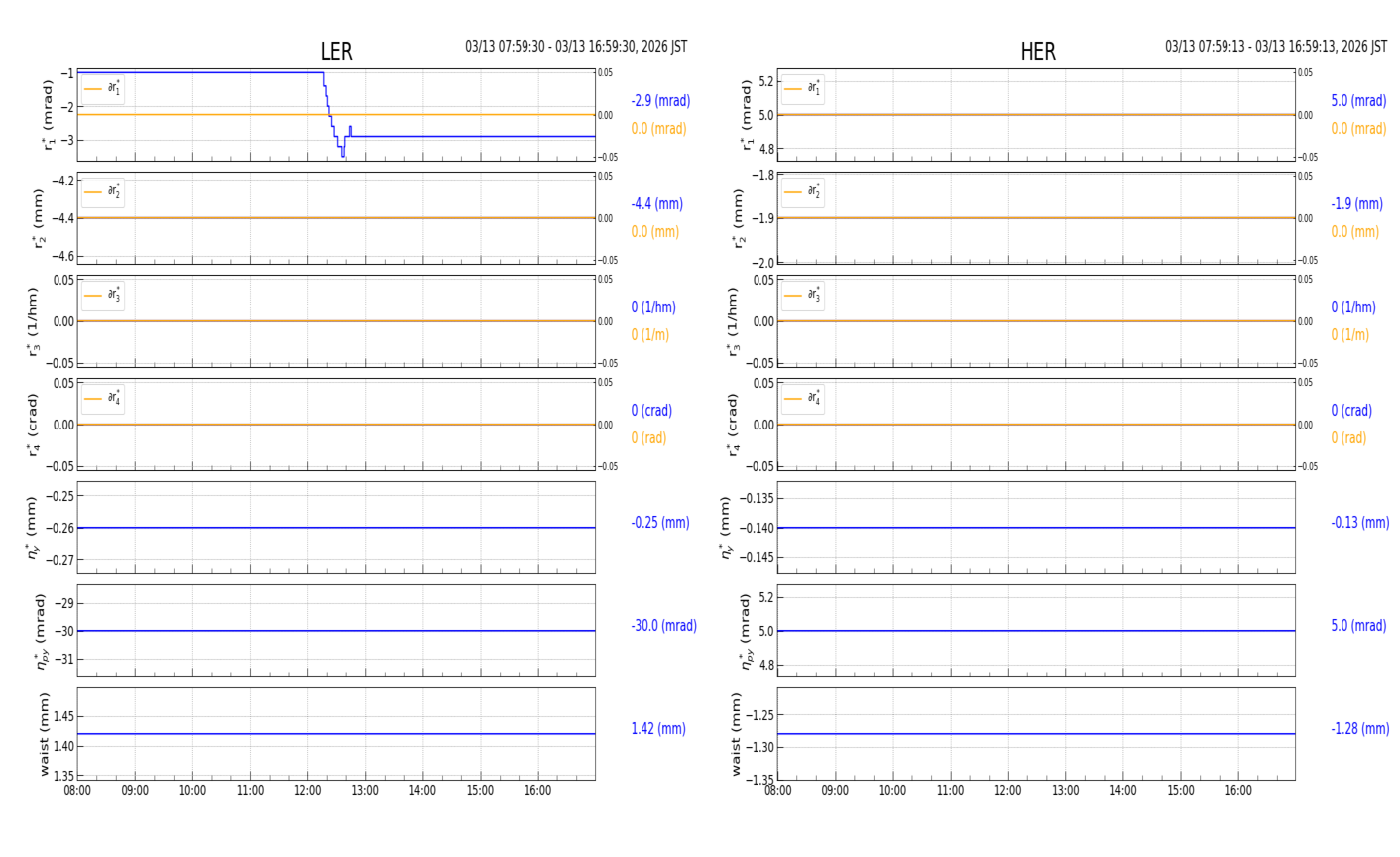Click the blue -2.9 (mrad) value in LER
Viewport: 1400px width, 857px height.
[x=660, y=101]
